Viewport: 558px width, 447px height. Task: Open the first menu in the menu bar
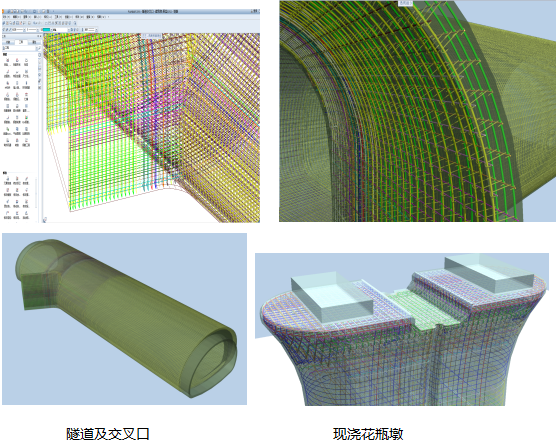click(x=6, y=17)
